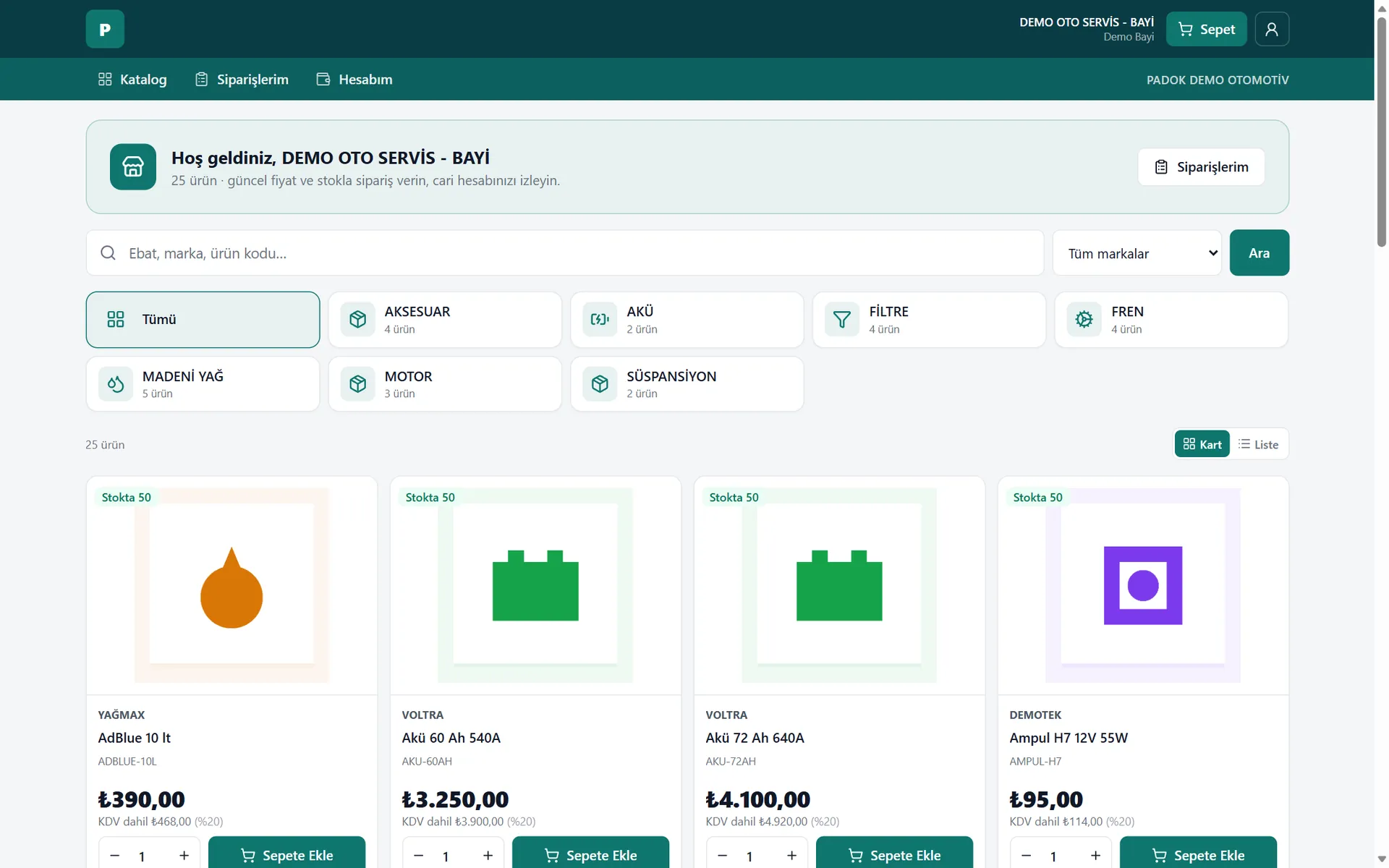Open the Siparişlerim navigation tab
The image size is (1389, 868).
[x=242, y=80]
